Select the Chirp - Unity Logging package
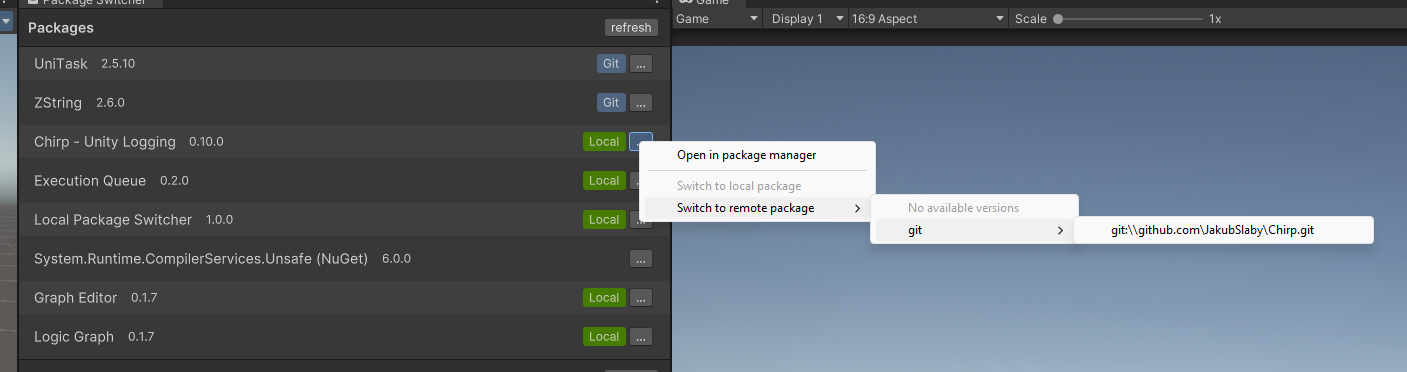This screenshot has height=372, width=1407. 105,141
